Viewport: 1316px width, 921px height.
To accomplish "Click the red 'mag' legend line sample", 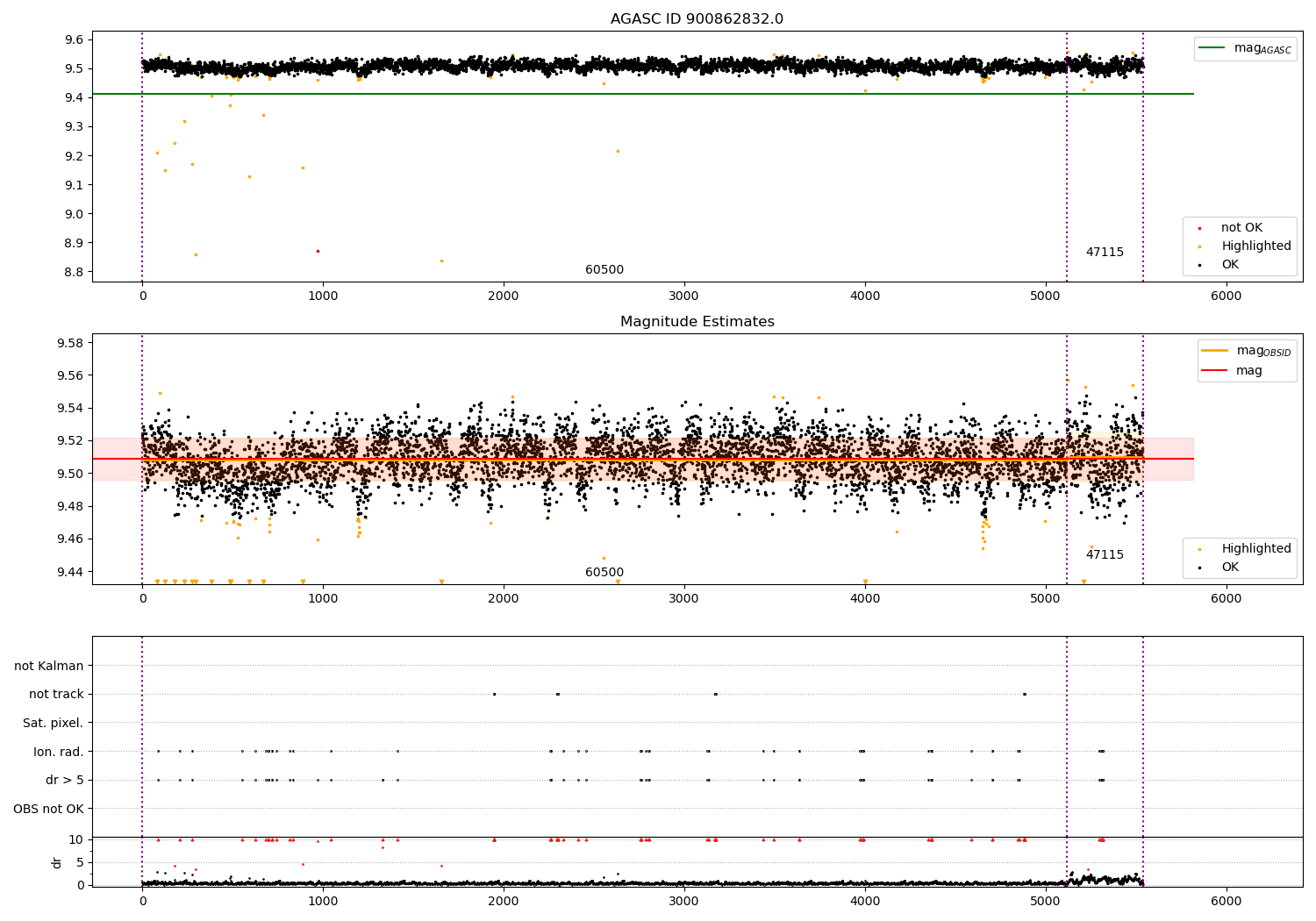I will tap(1214, 370).
